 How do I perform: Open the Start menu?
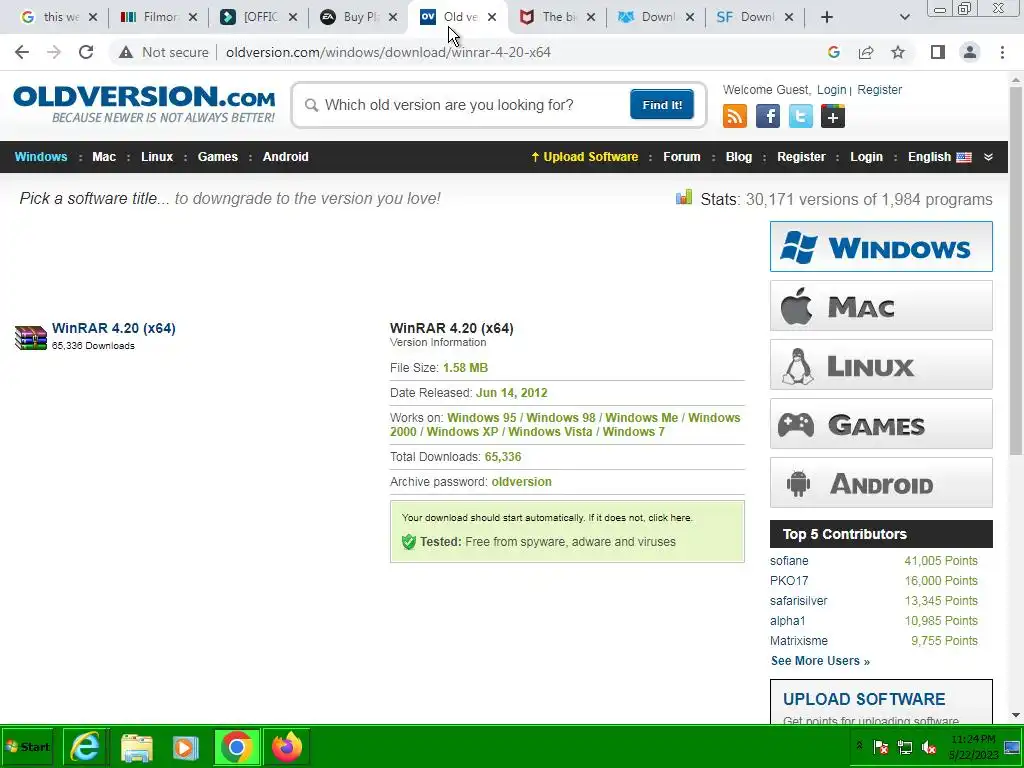(27, 746)
